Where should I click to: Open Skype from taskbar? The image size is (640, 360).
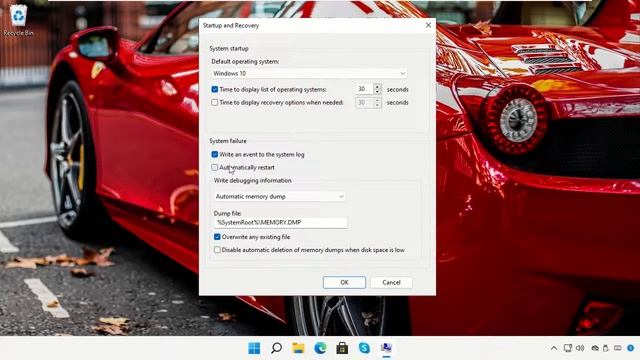[x=364, y=348]
